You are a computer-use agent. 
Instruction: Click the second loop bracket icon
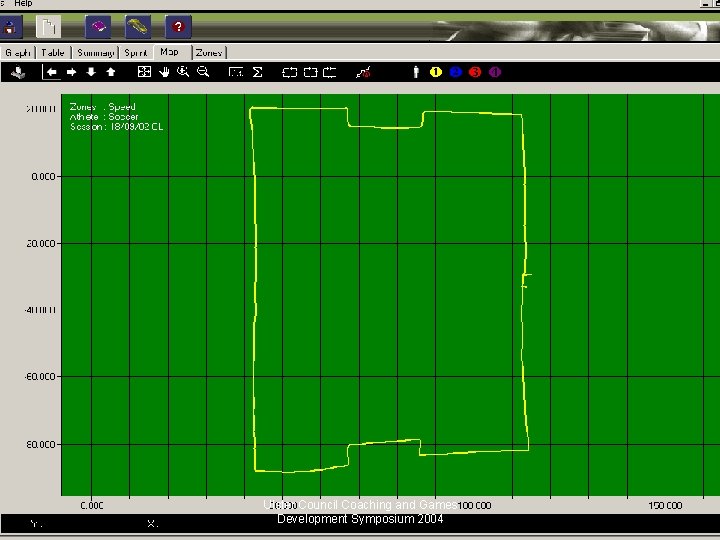(310, 73)
